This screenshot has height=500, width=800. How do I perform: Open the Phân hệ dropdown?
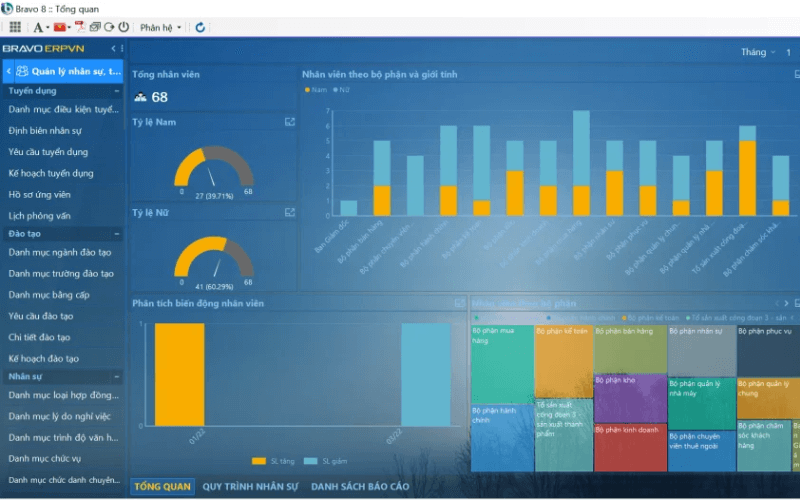click(x=160, y=27)
